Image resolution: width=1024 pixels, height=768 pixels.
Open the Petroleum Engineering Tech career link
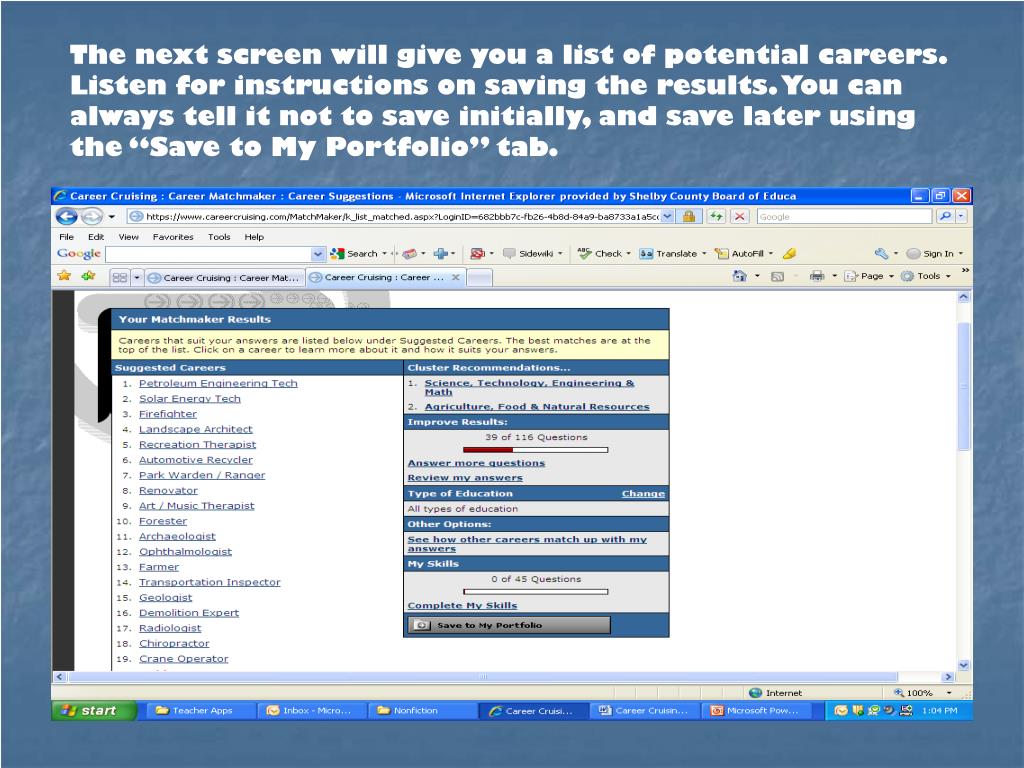tap(218, 383)
